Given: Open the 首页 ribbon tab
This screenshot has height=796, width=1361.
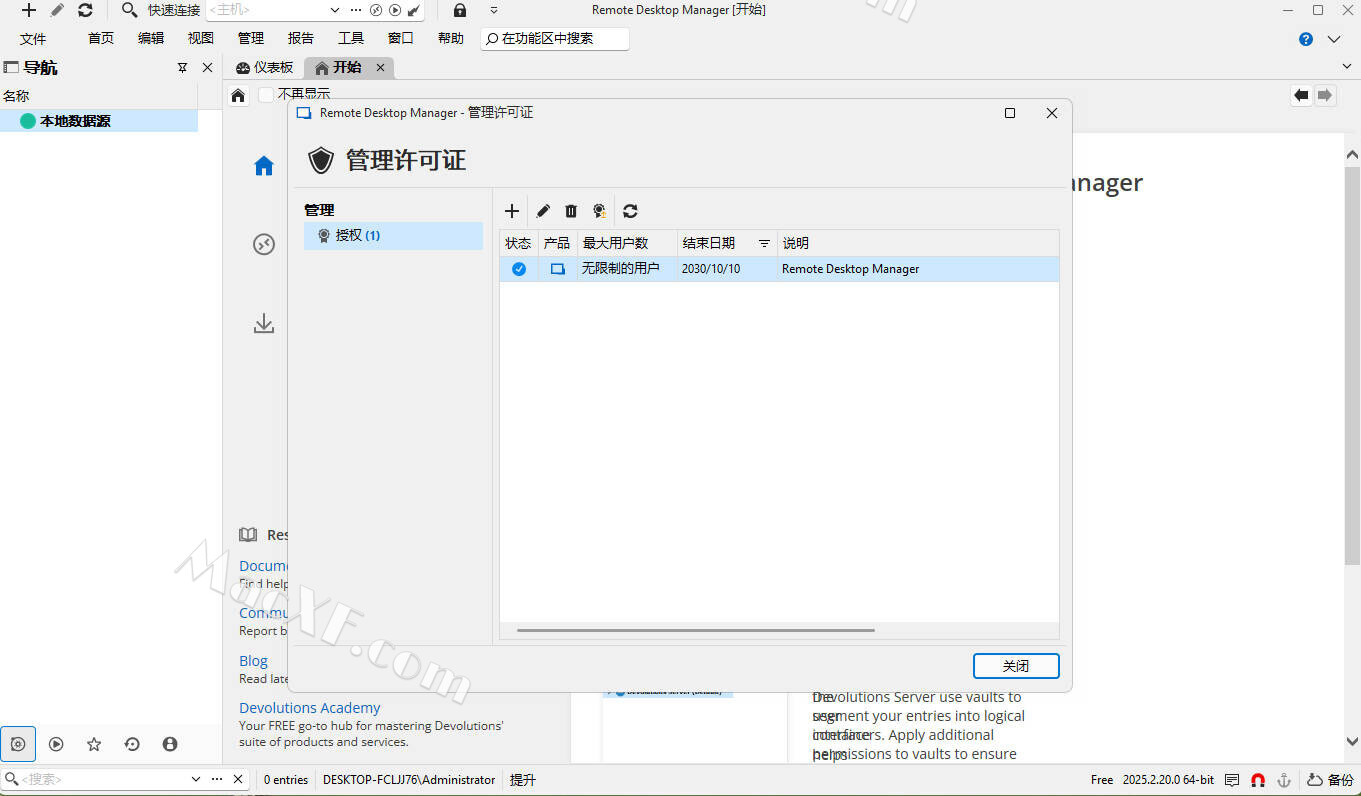Looking at the screenshot, I should click(101, 39).
